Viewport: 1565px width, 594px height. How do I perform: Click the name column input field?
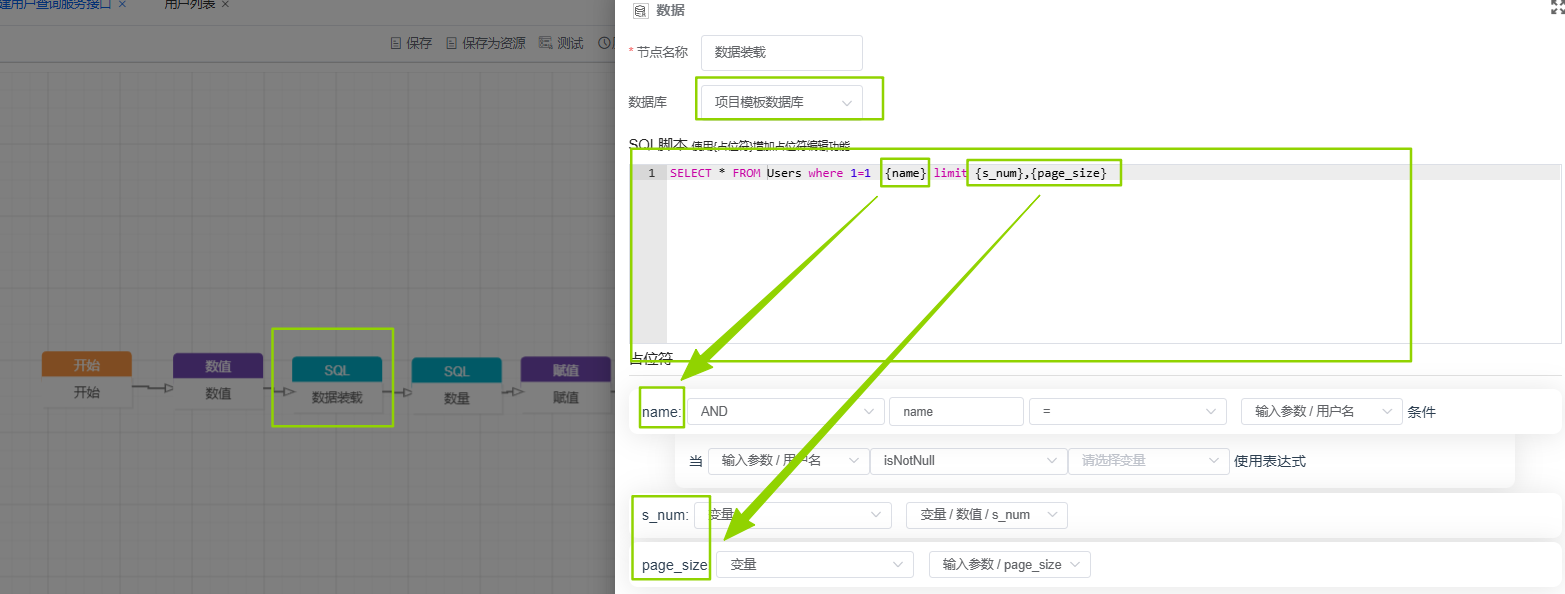click(955, 411)
